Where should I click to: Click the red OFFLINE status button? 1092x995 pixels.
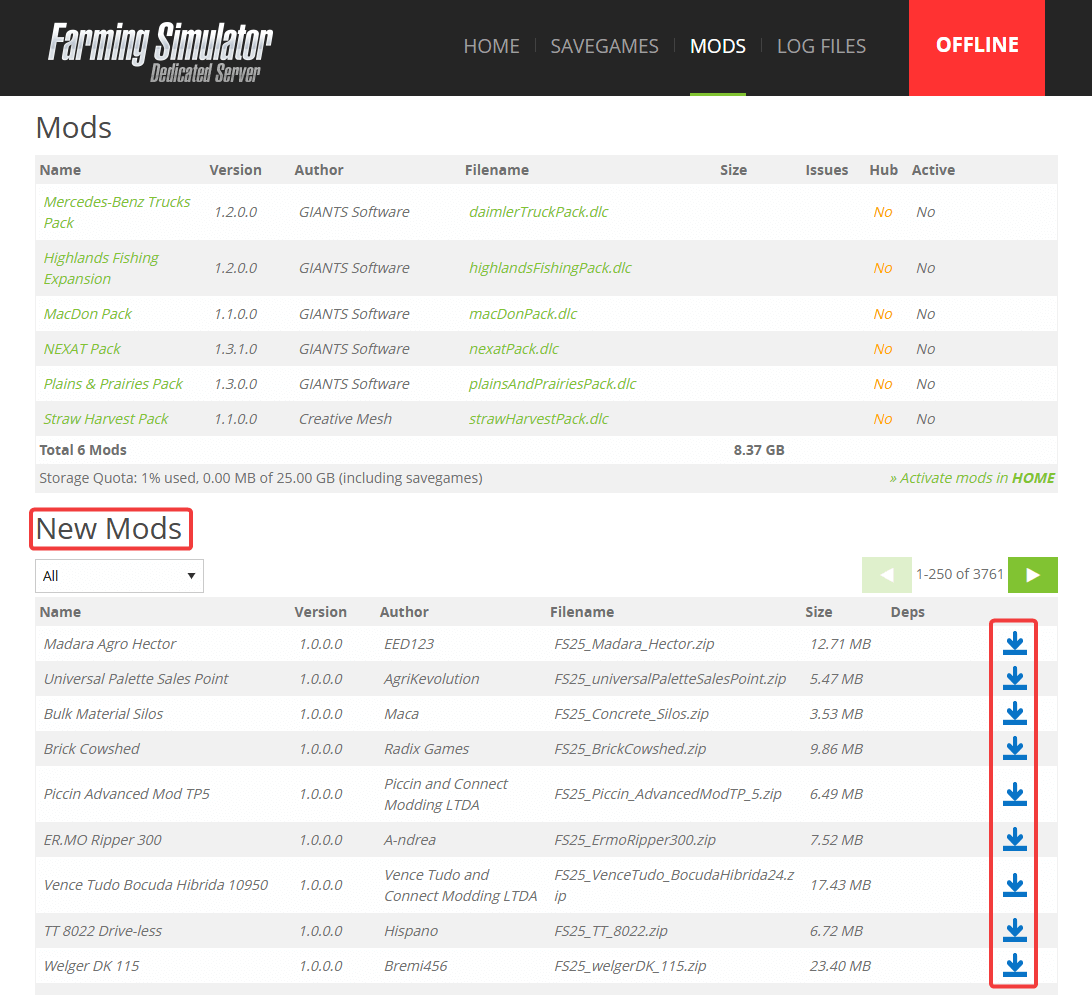[x=976, y=46]
